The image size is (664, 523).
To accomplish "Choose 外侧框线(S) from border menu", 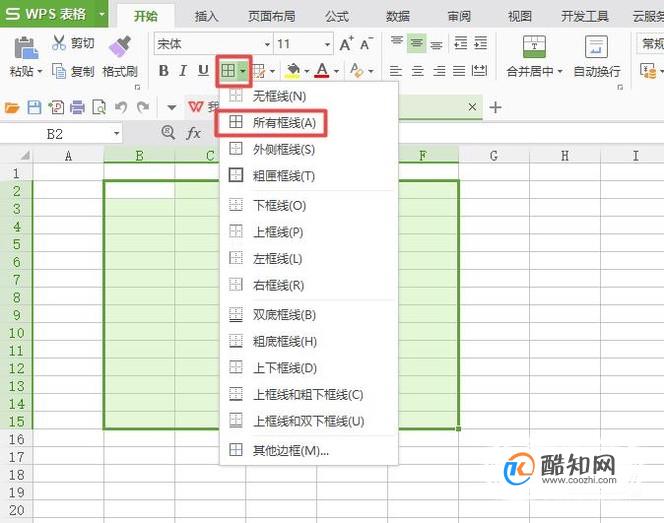I will click(x=308, y=149).
